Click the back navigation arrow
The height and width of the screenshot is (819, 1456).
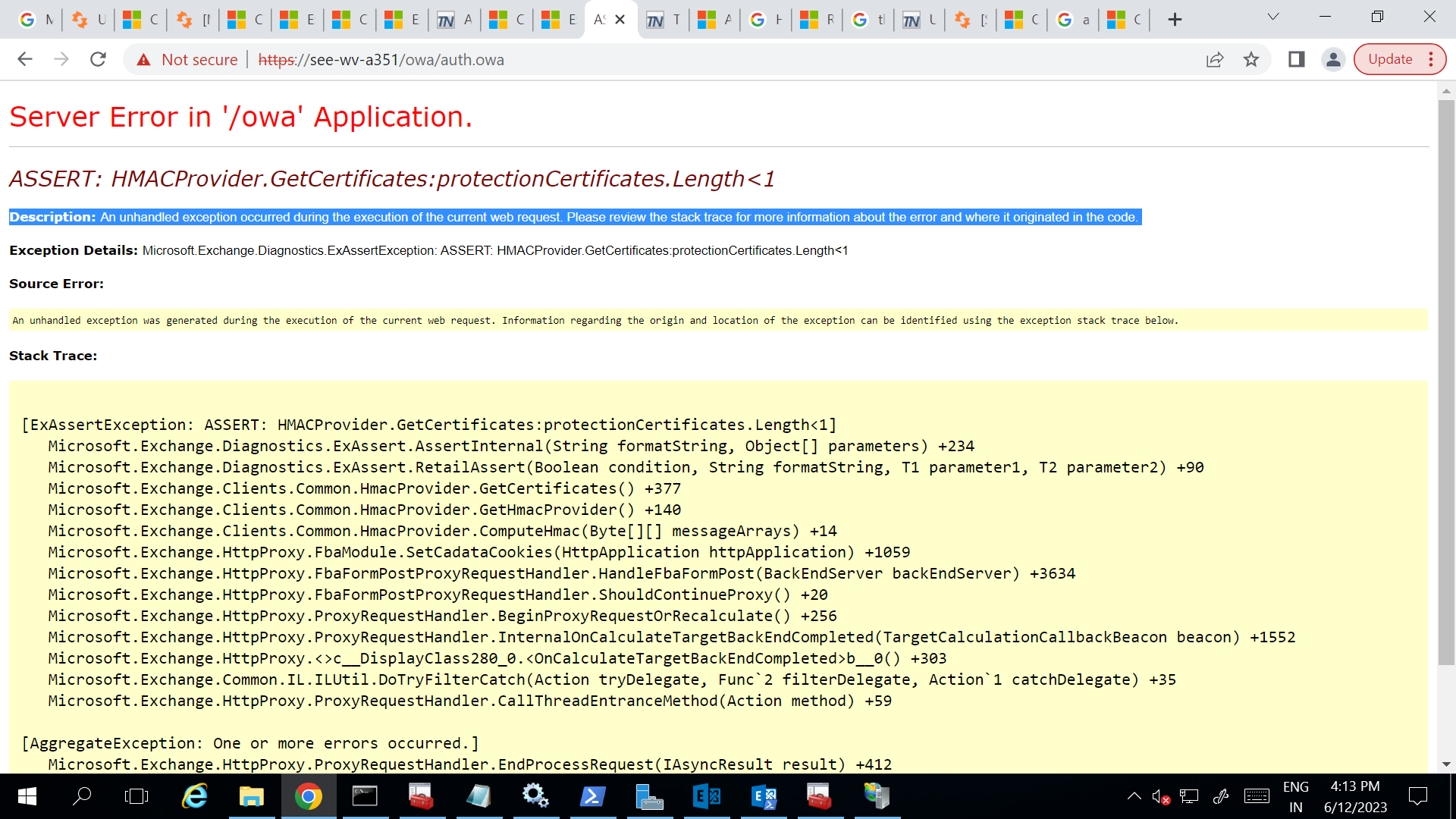coord(25,59)
